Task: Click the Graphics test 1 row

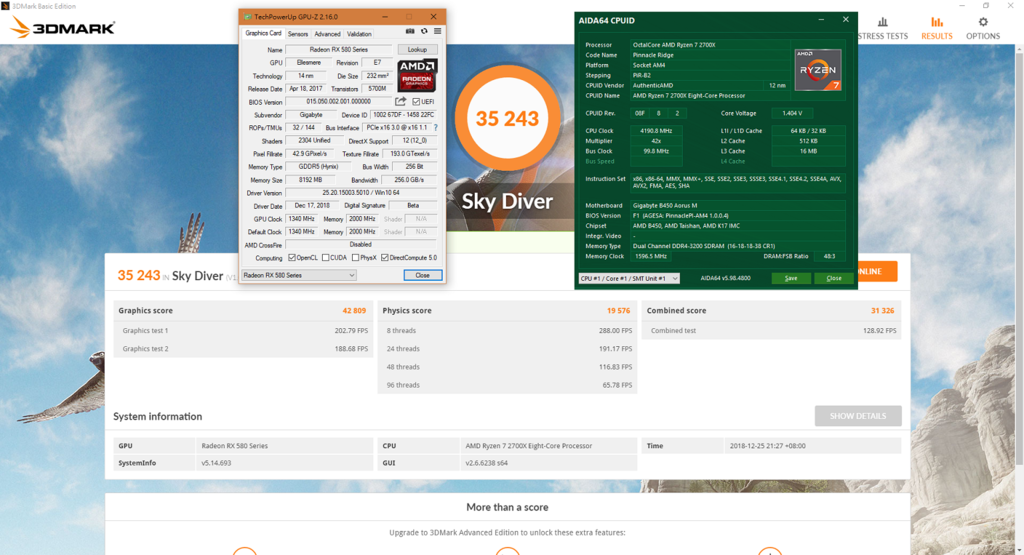Action: point(244,330)
